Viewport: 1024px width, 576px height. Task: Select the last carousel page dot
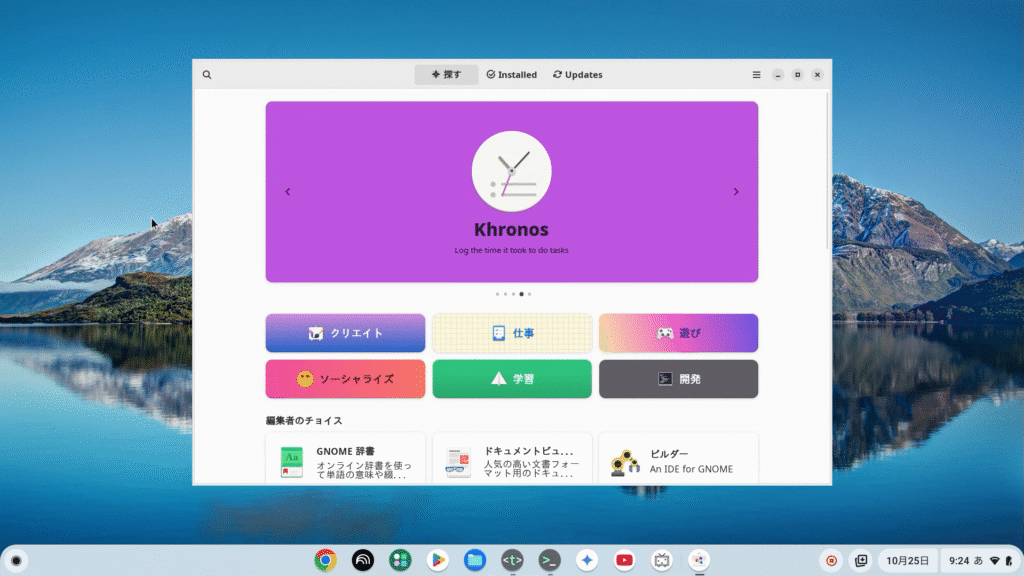pyautogui.click(x=529, y=294)
